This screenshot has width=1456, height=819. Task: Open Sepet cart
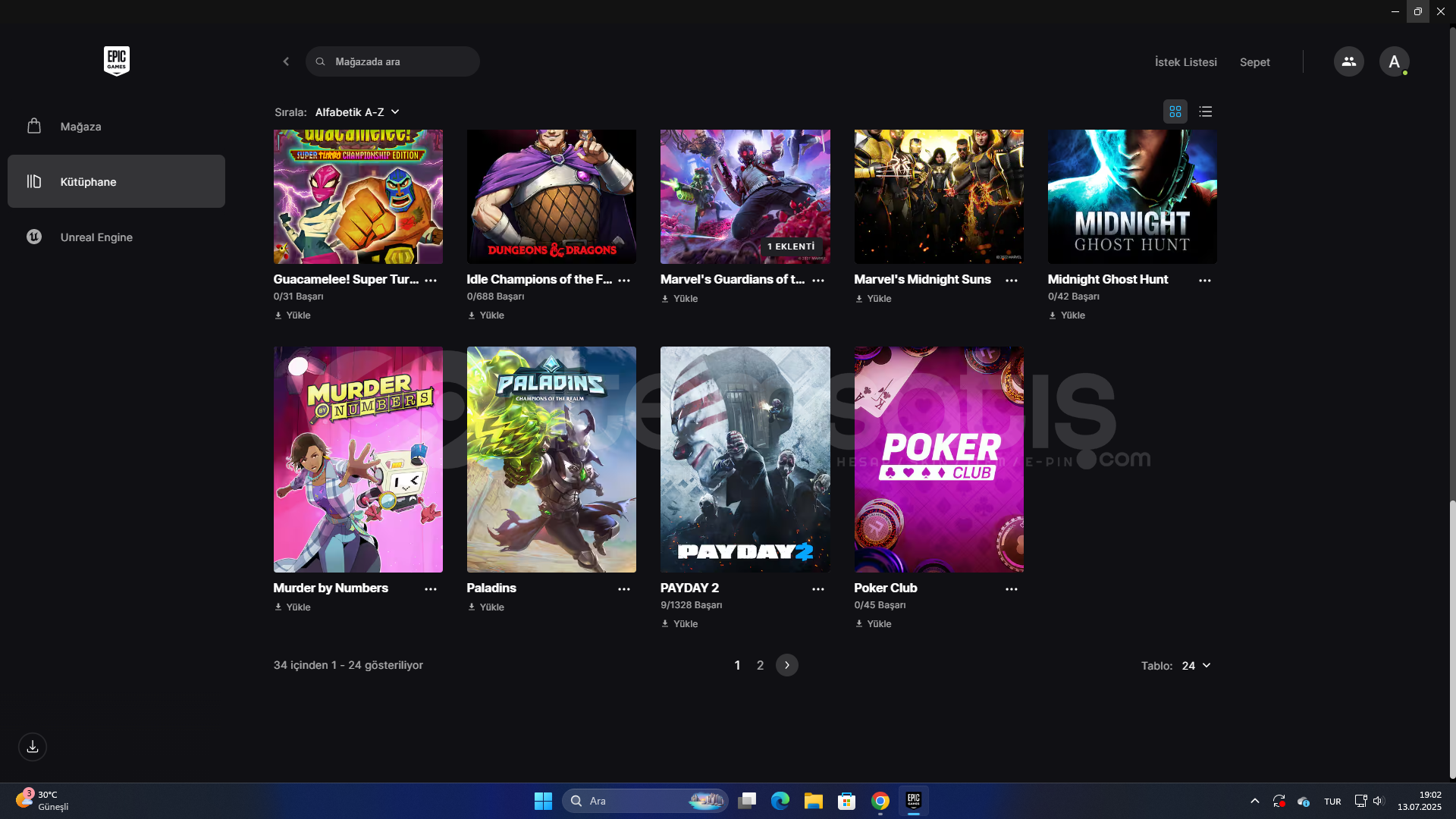1254,62
